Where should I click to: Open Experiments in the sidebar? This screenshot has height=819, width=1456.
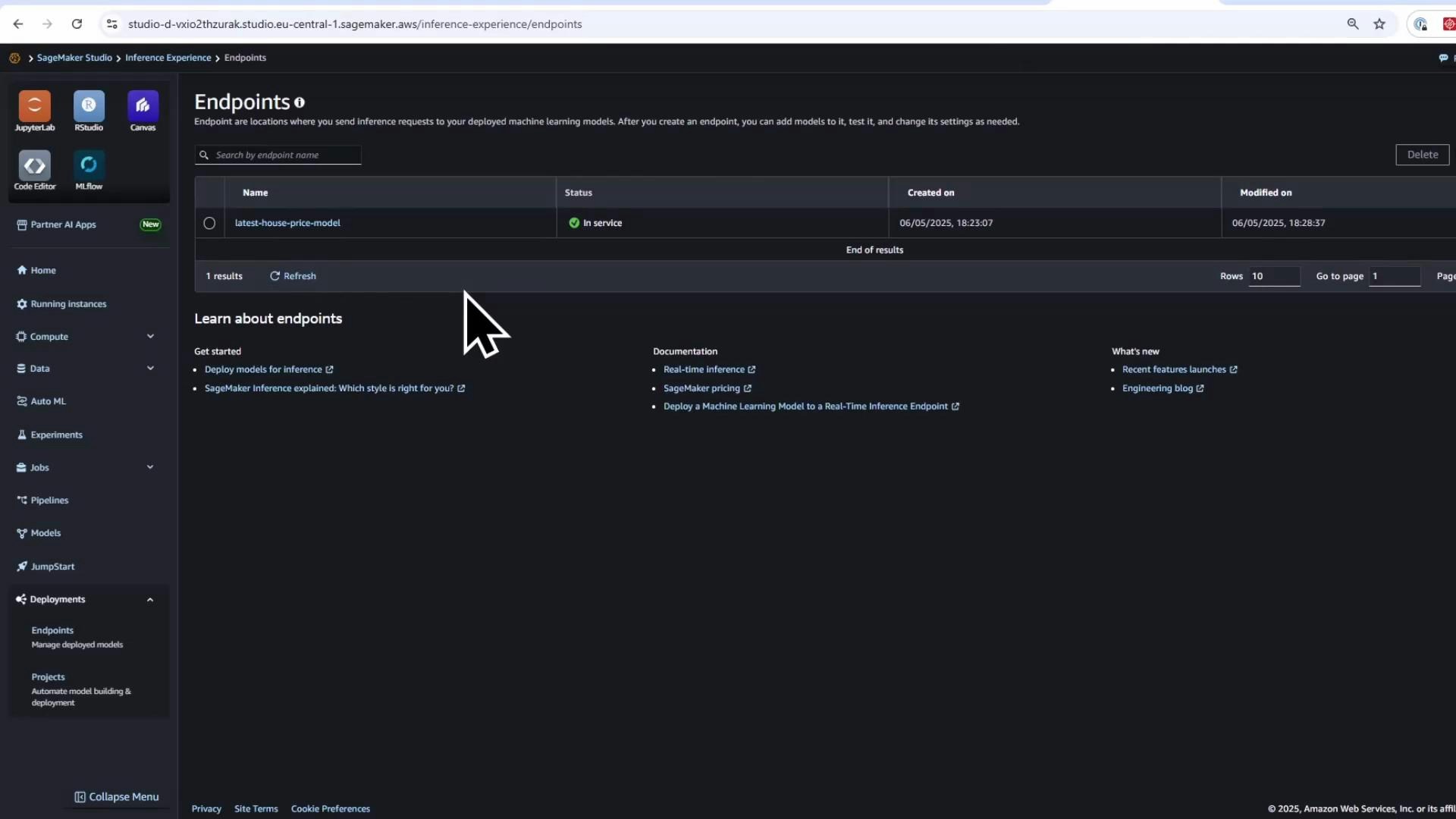49,435
